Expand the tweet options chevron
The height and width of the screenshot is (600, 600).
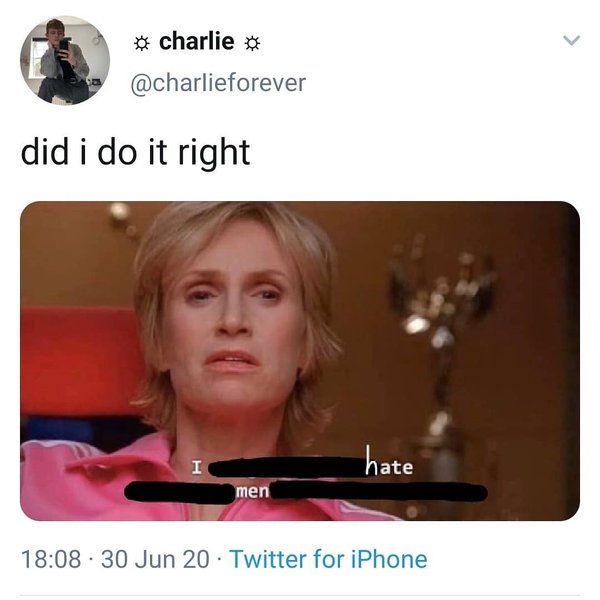(x=572, y=40)
